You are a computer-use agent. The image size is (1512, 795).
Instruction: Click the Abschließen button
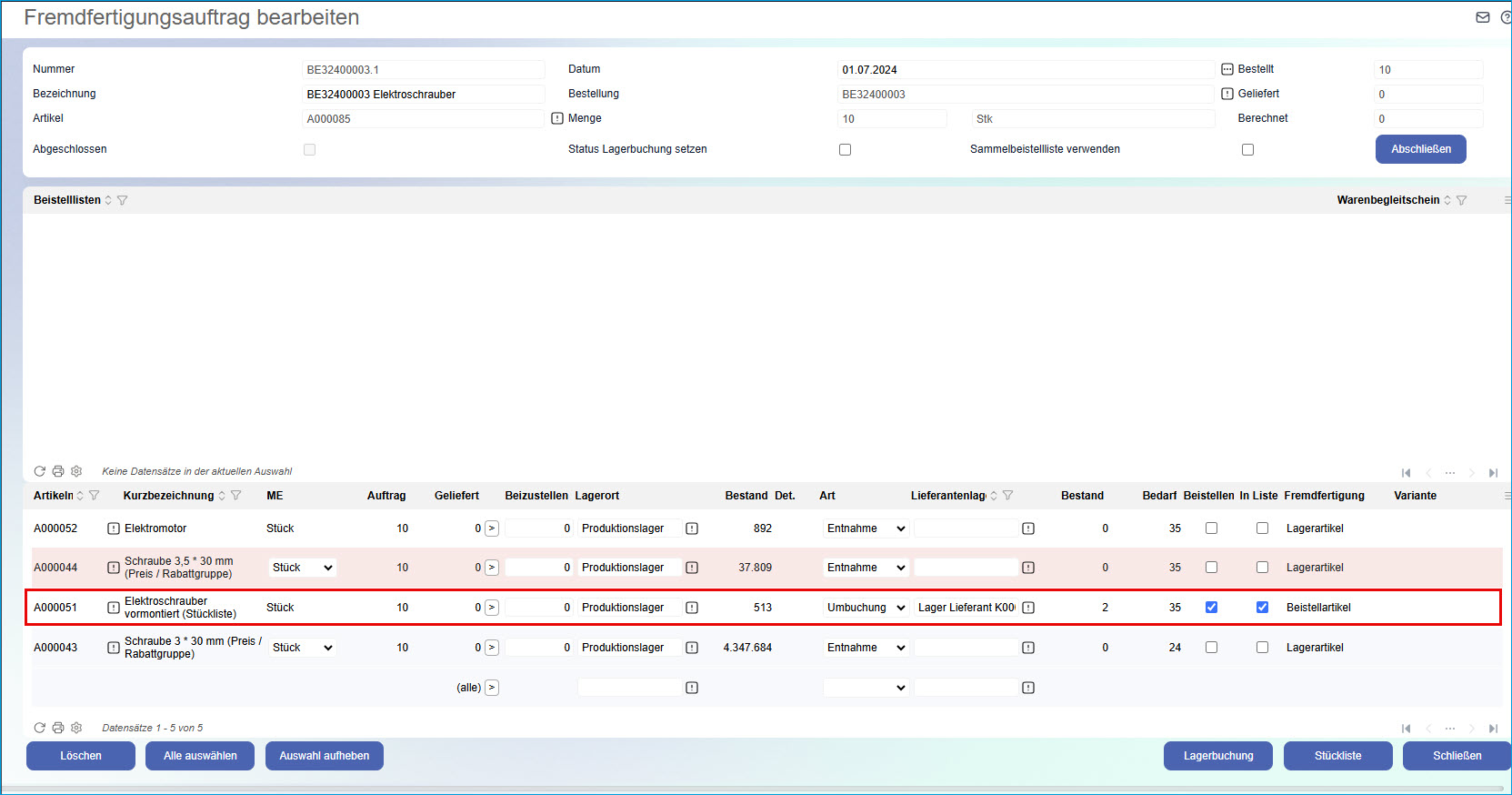(1420, 149)
